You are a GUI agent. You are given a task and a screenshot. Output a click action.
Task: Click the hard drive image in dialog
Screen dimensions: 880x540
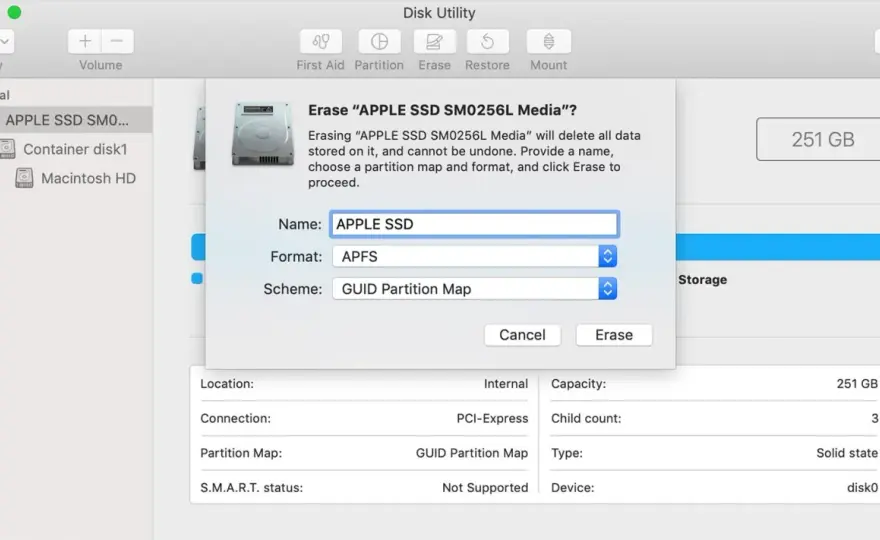pos(263,134)
